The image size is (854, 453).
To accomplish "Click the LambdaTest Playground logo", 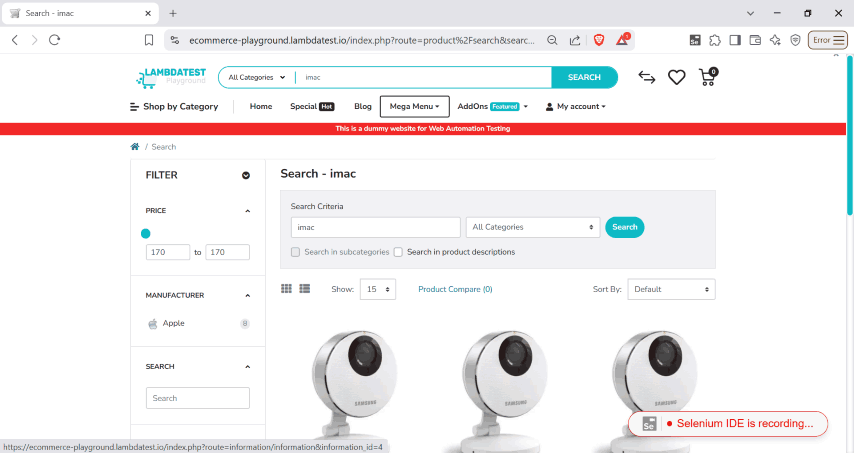I will [x=171, y=77].
